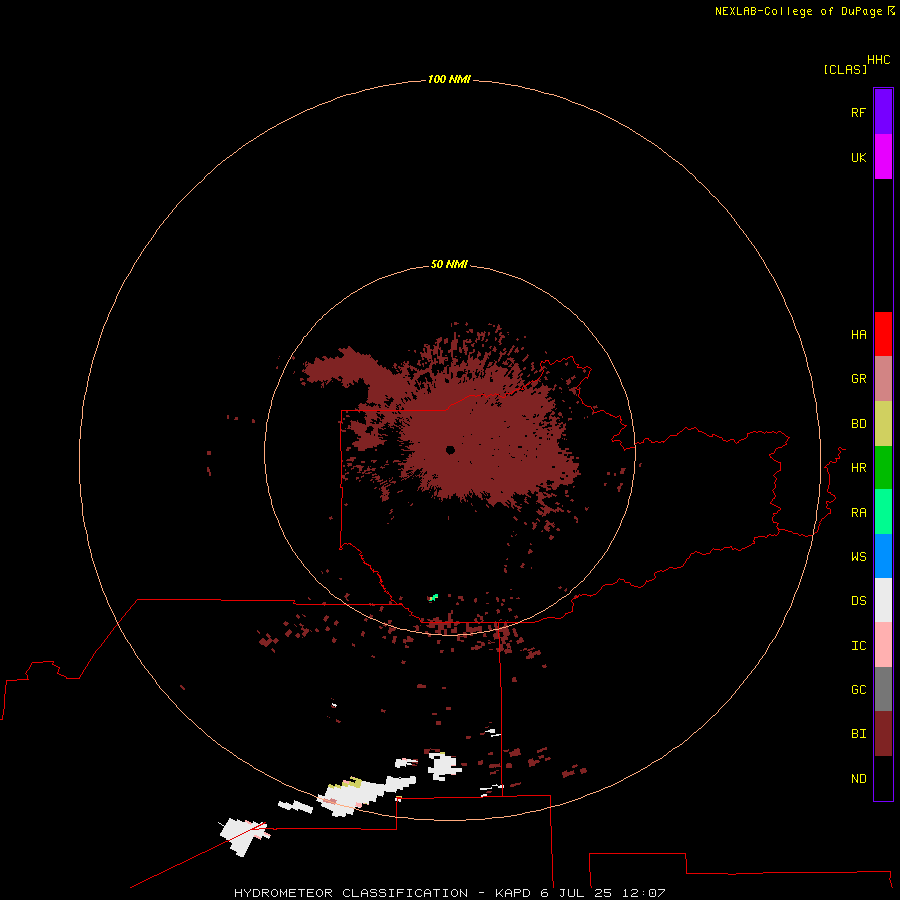Screen dimensions: 900x900
Task: Click the DS white legend swatch
Action: coord(883,600)
